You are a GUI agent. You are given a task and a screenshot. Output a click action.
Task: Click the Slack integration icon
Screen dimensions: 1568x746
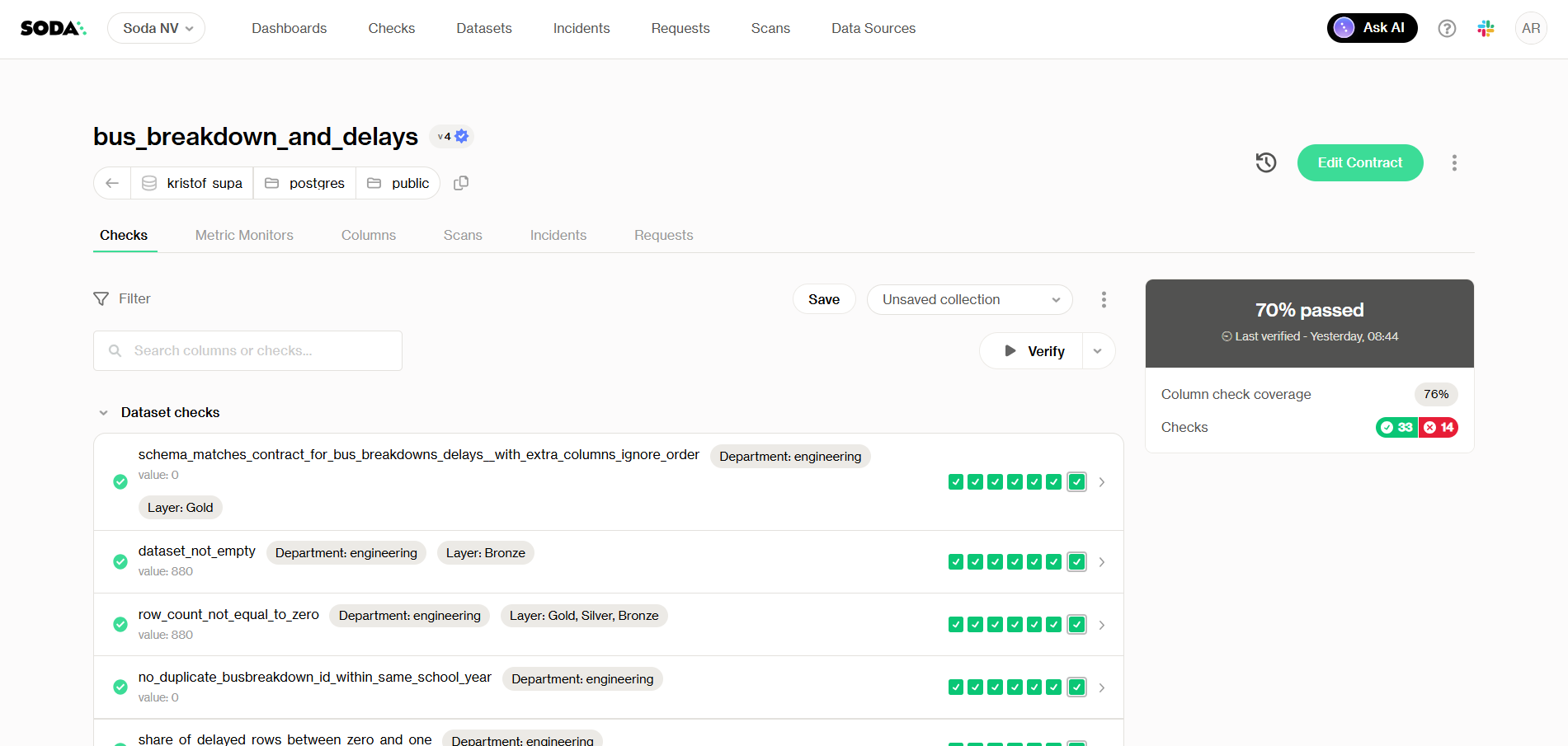click(1486, 29)
